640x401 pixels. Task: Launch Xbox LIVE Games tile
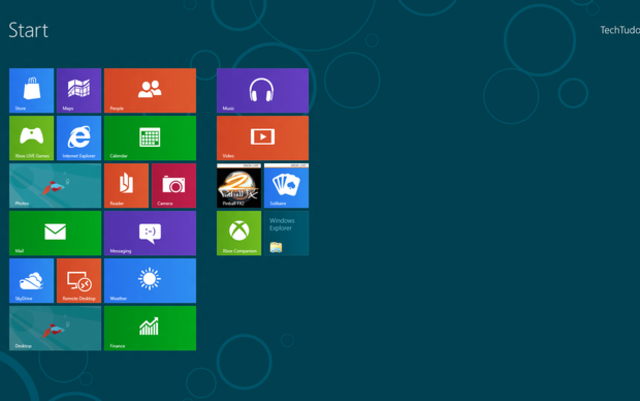pos(31,138)
